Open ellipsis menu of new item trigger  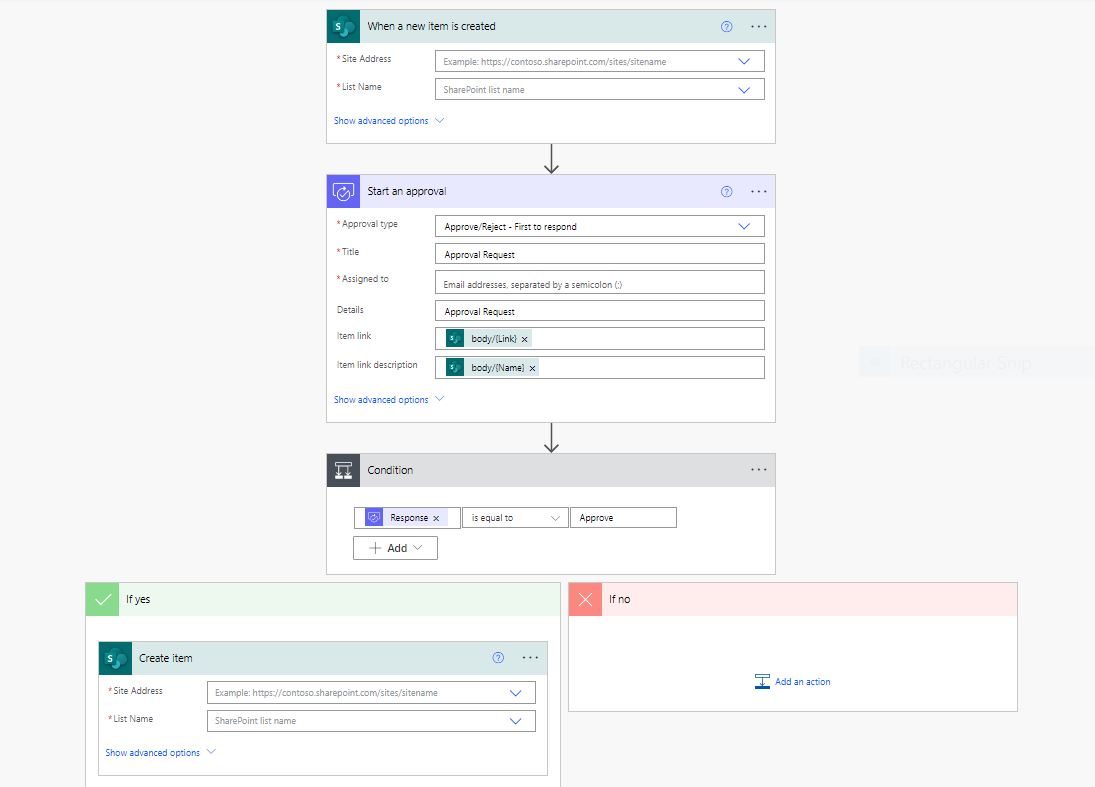coord(758,27)
